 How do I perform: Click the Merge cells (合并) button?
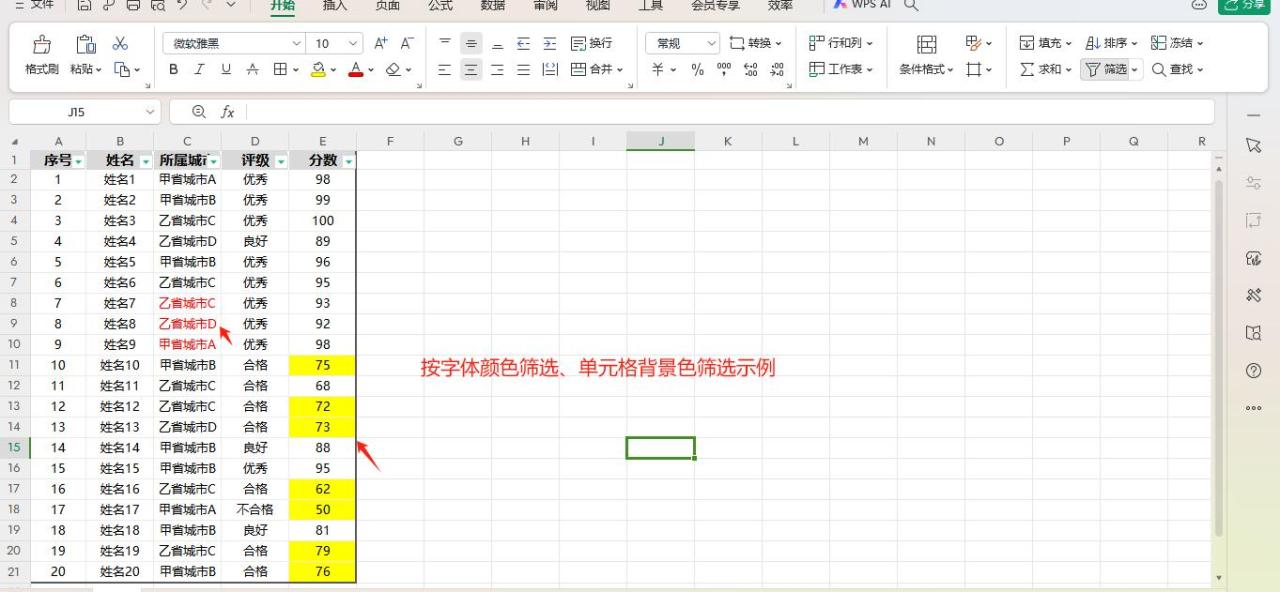click(596, 70)
